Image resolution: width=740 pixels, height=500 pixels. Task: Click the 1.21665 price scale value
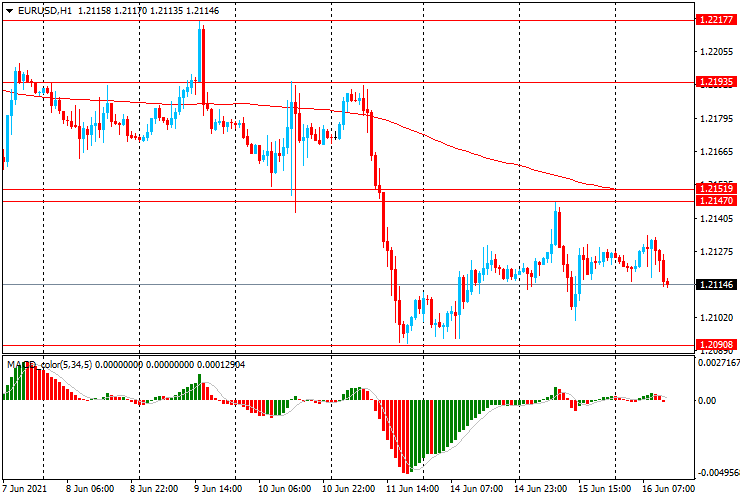point(716,152)
